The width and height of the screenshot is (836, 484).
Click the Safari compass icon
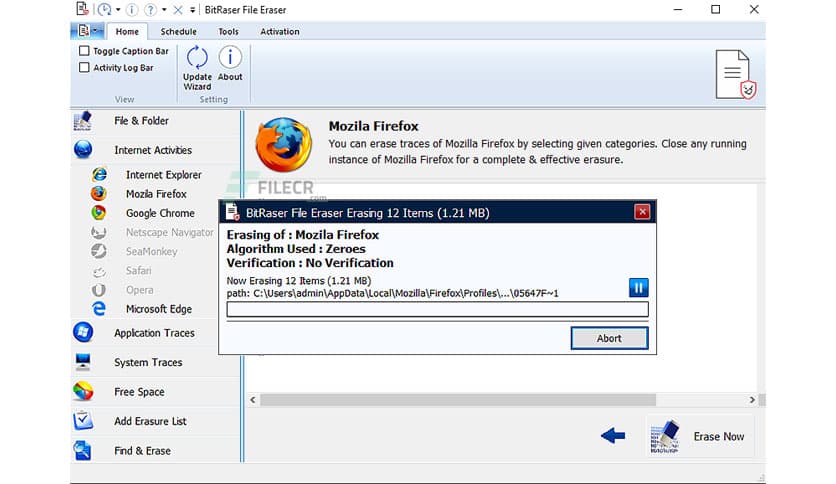(x=99, y=271)
